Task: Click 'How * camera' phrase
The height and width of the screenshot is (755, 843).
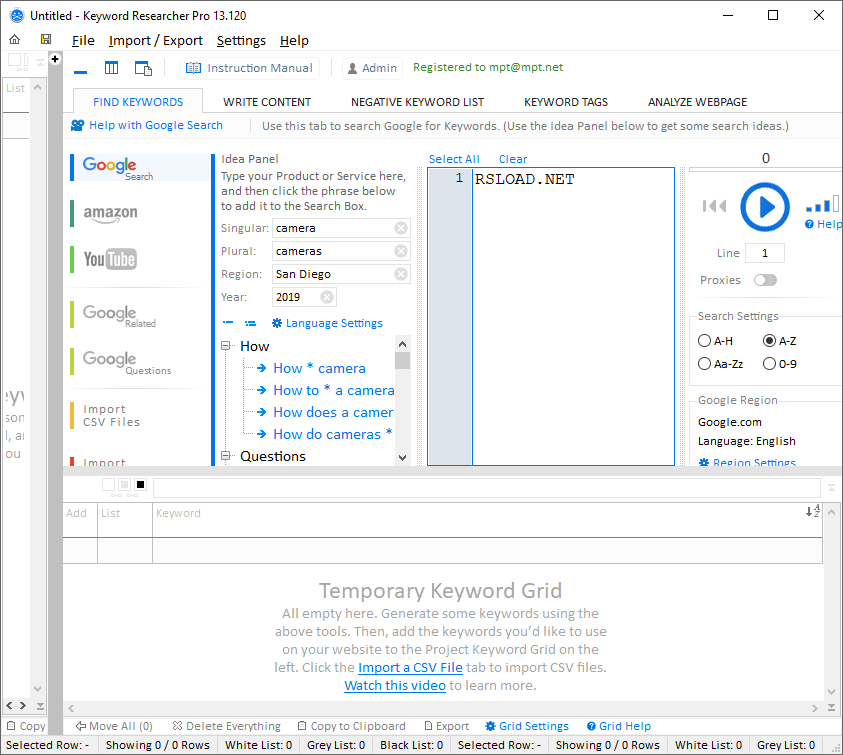Action: pyautogui.click(x=319, y=368)
